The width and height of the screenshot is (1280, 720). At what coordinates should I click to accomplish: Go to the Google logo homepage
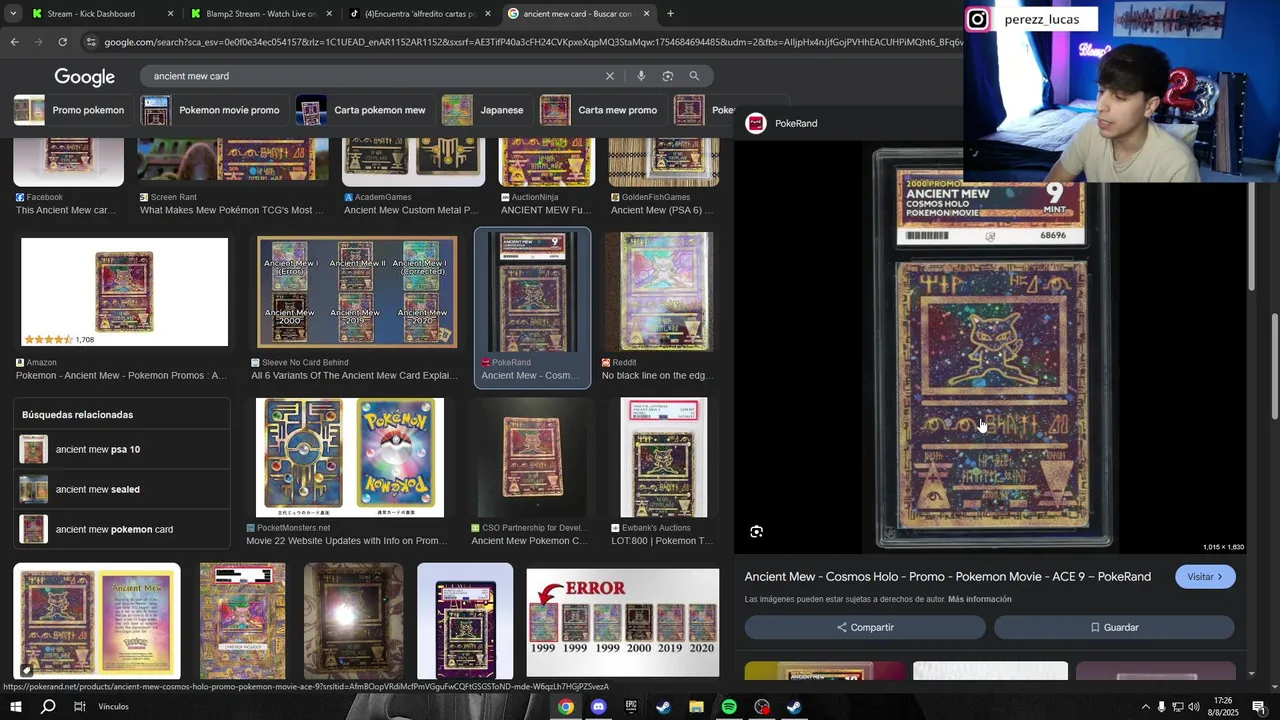click(x=84, y=77)
